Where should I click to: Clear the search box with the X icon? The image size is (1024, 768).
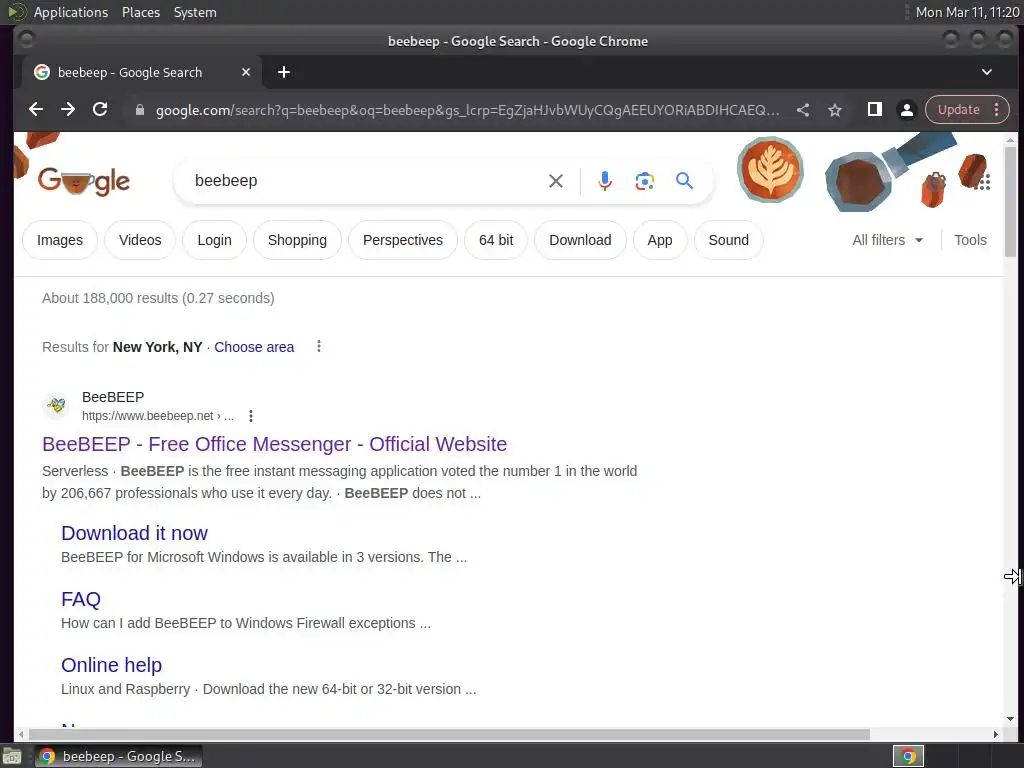click(x=556, y=181)
